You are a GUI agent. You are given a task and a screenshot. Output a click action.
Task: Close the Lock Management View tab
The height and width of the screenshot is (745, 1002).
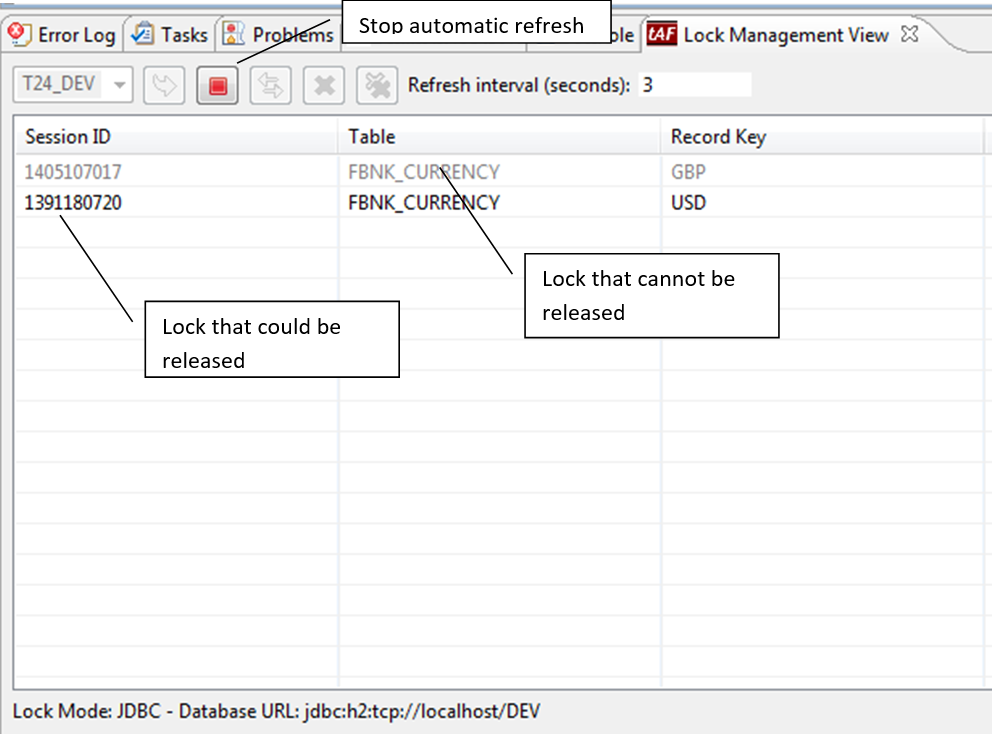pos(909,34)
